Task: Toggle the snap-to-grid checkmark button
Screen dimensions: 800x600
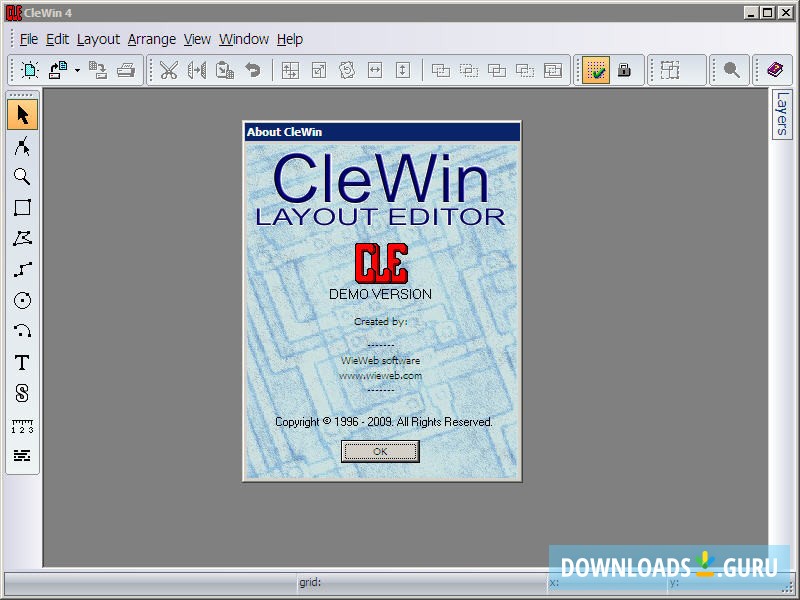Action: [x=594, y=70]
